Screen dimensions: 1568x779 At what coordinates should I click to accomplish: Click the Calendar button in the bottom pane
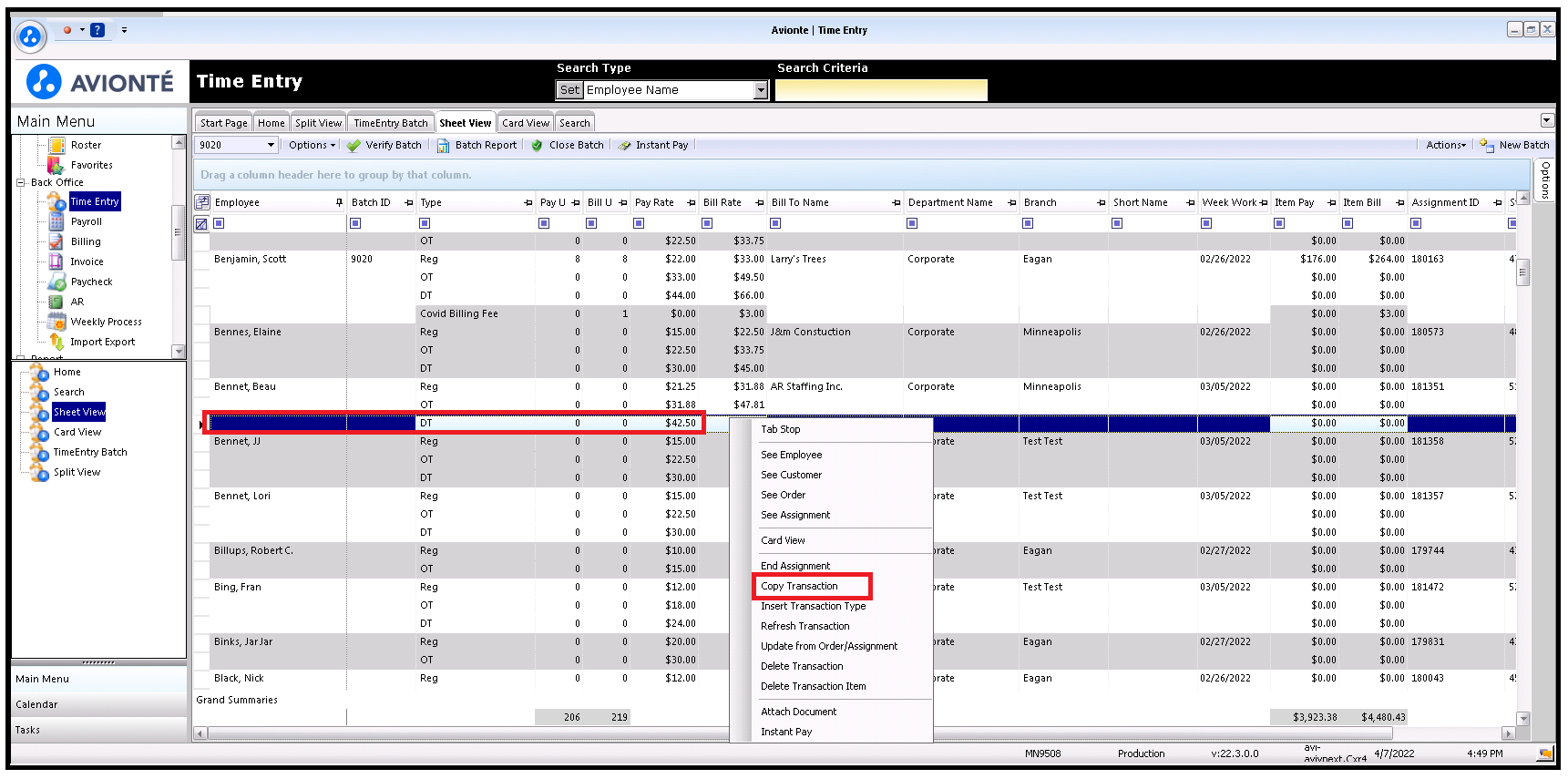[x=98, y=704]
